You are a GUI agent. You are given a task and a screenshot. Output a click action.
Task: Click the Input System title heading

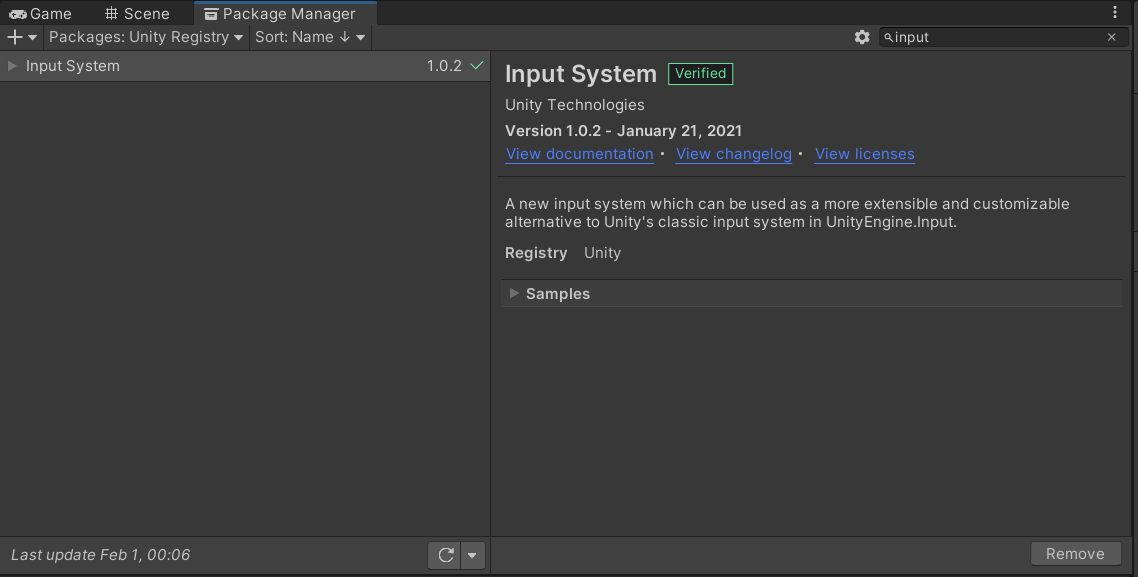coord(581,74)
